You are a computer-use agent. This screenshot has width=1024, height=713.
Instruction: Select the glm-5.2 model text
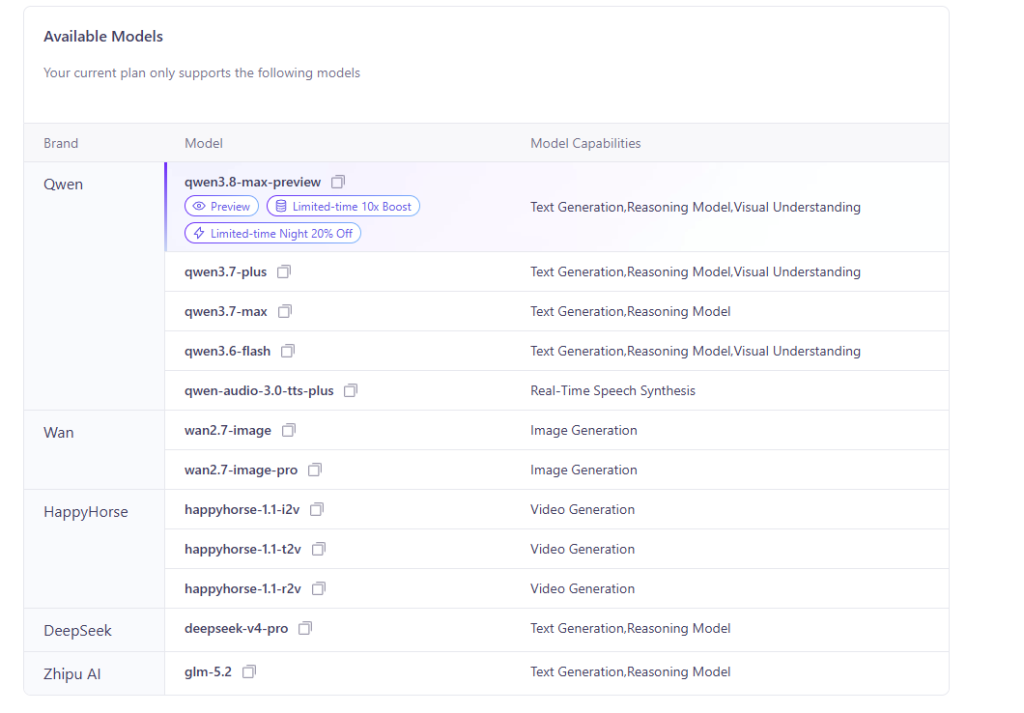pos(208,672)
